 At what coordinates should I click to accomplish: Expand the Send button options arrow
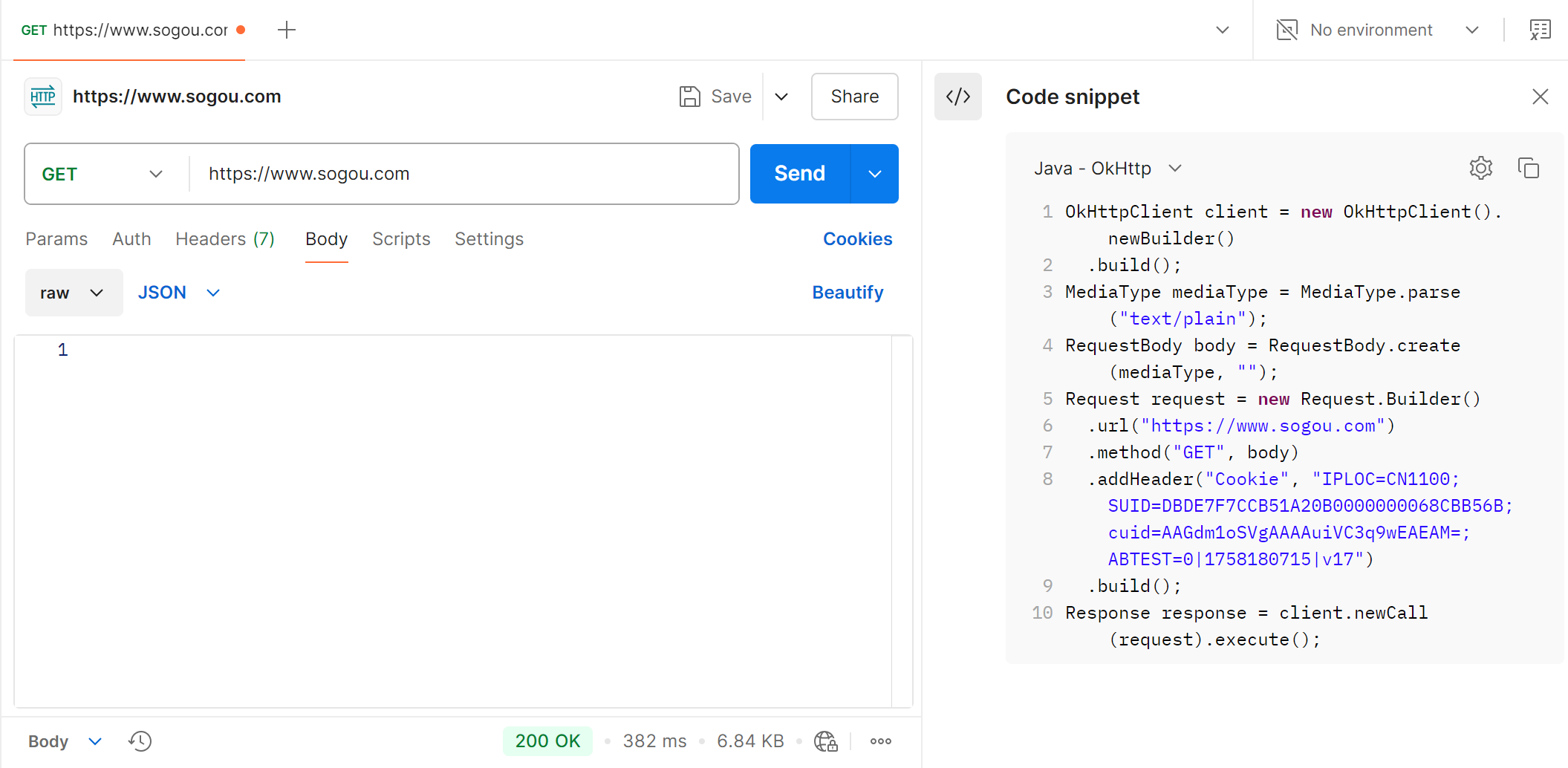coord(874,174)
